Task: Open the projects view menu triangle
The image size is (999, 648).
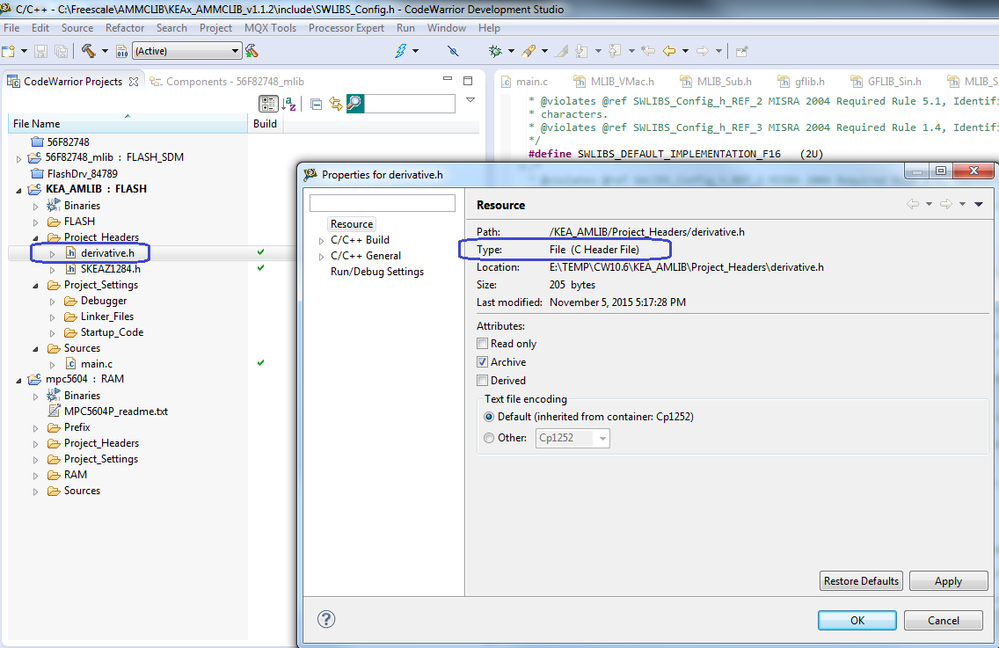Action: pos(470,100)
